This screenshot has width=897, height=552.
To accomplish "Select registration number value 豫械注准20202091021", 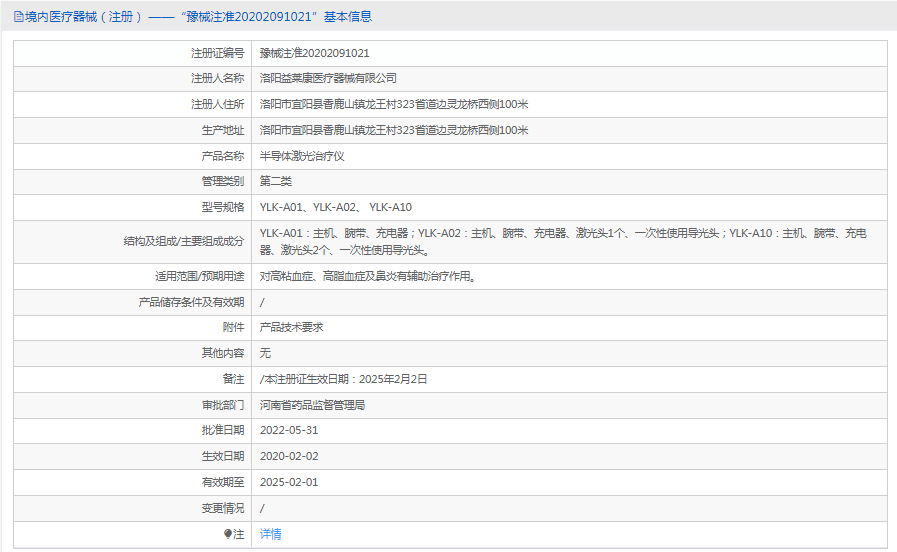I will pos(315,53).
